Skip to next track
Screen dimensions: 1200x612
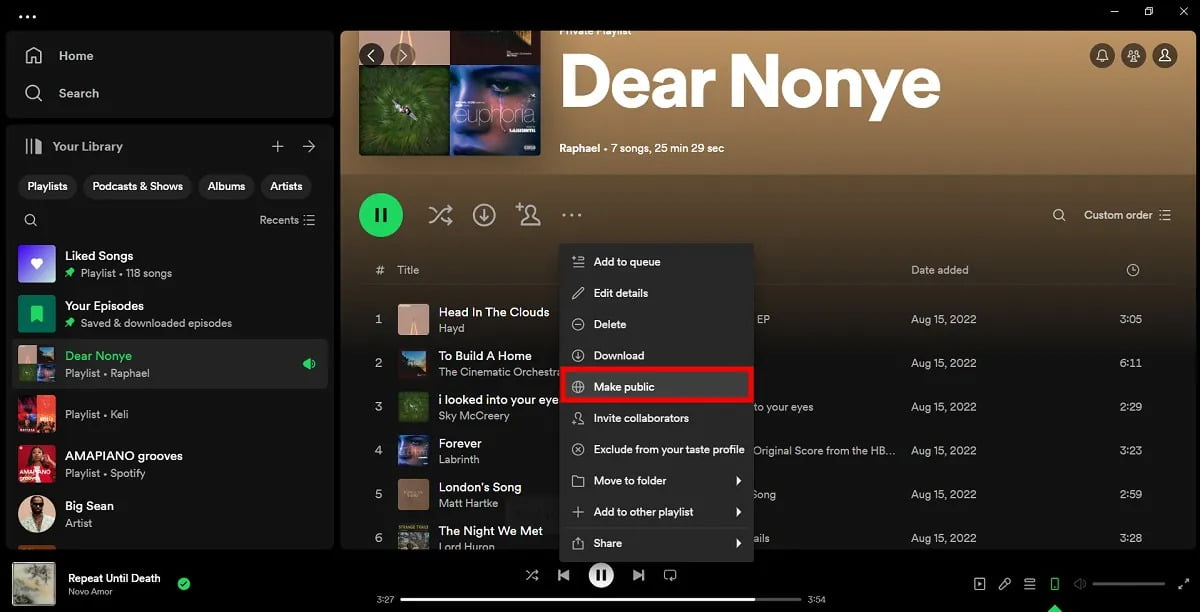[x=638, y=575]
